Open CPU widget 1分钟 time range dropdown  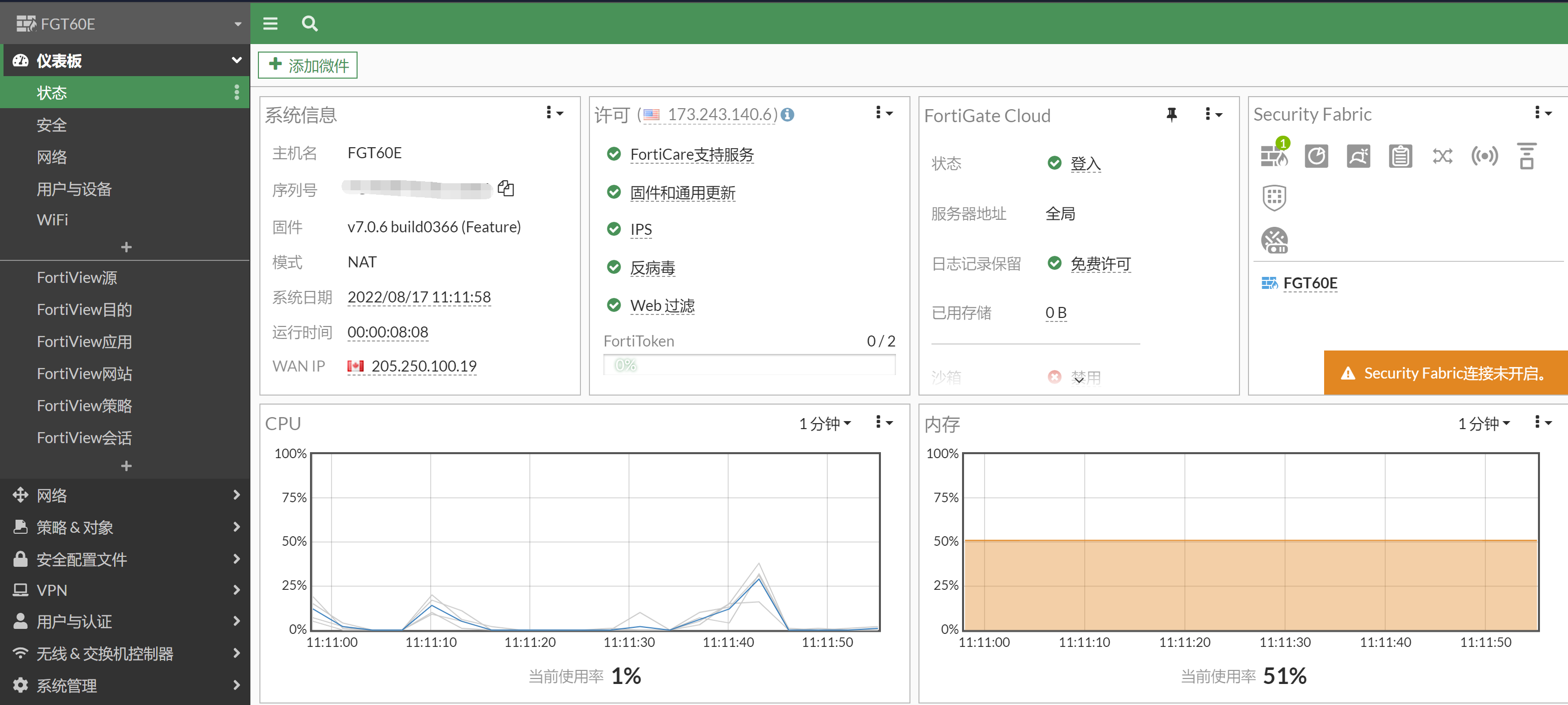825,423
